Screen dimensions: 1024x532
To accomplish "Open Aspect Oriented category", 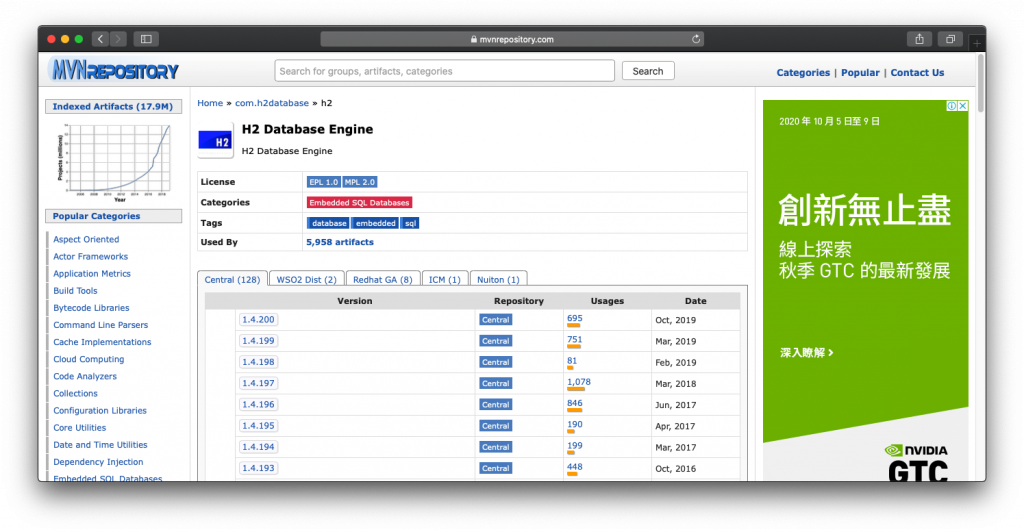I will (x=86, y=240).
